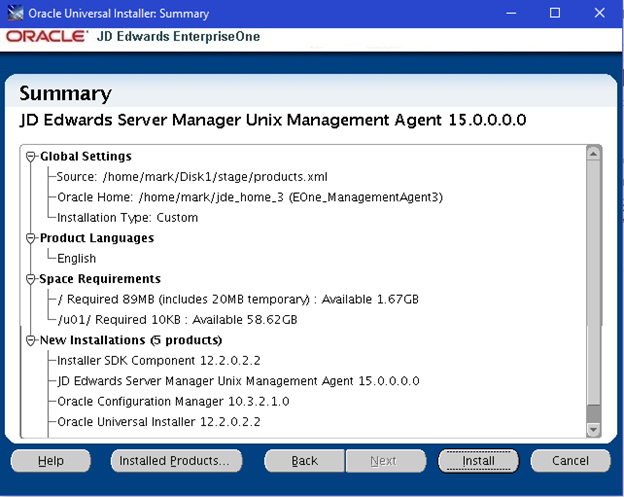Click the ORACLE logo
This screenshot has width=624, height=497.
(47, 36)
